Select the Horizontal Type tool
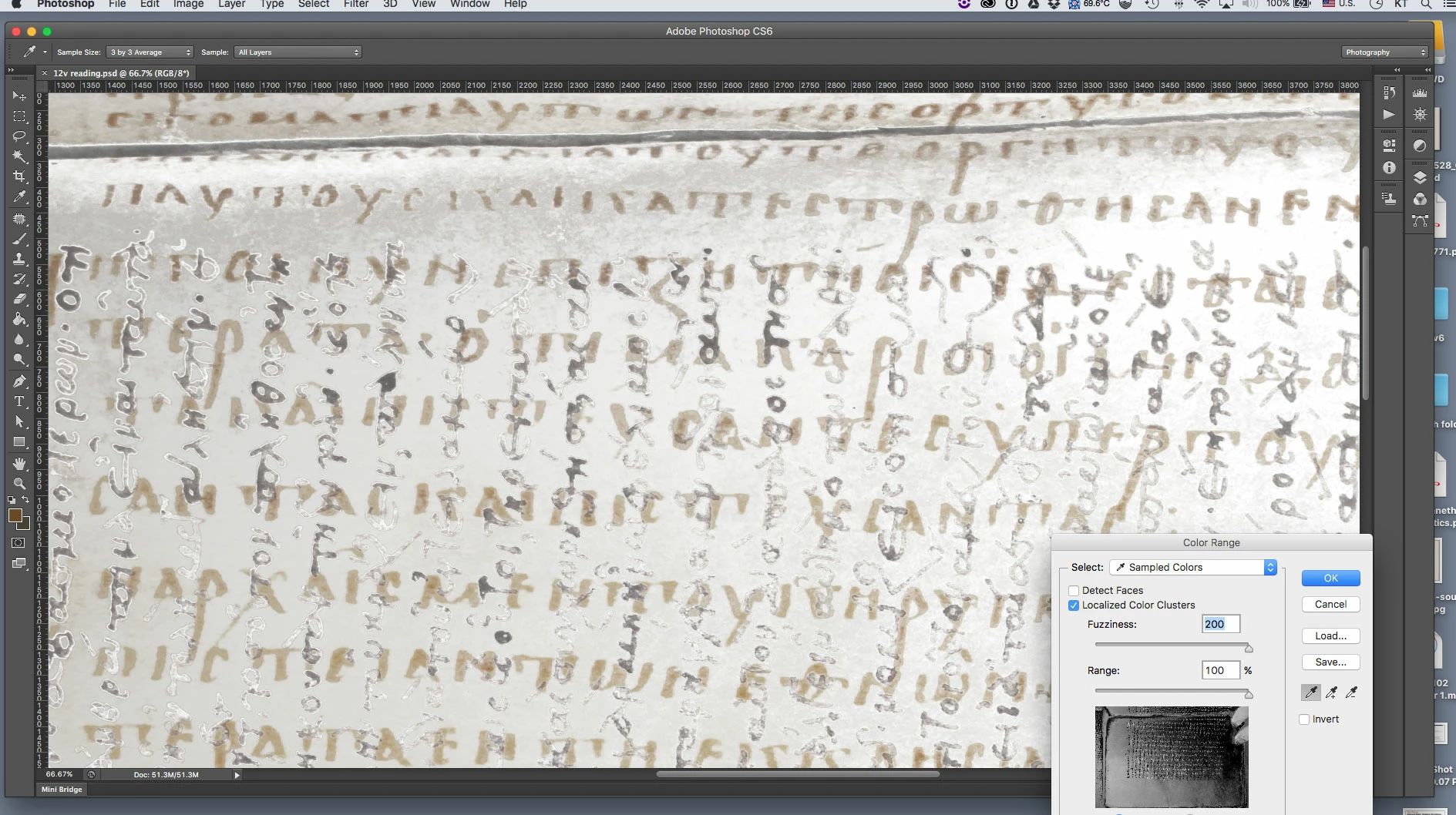 (x=19, y=401)
